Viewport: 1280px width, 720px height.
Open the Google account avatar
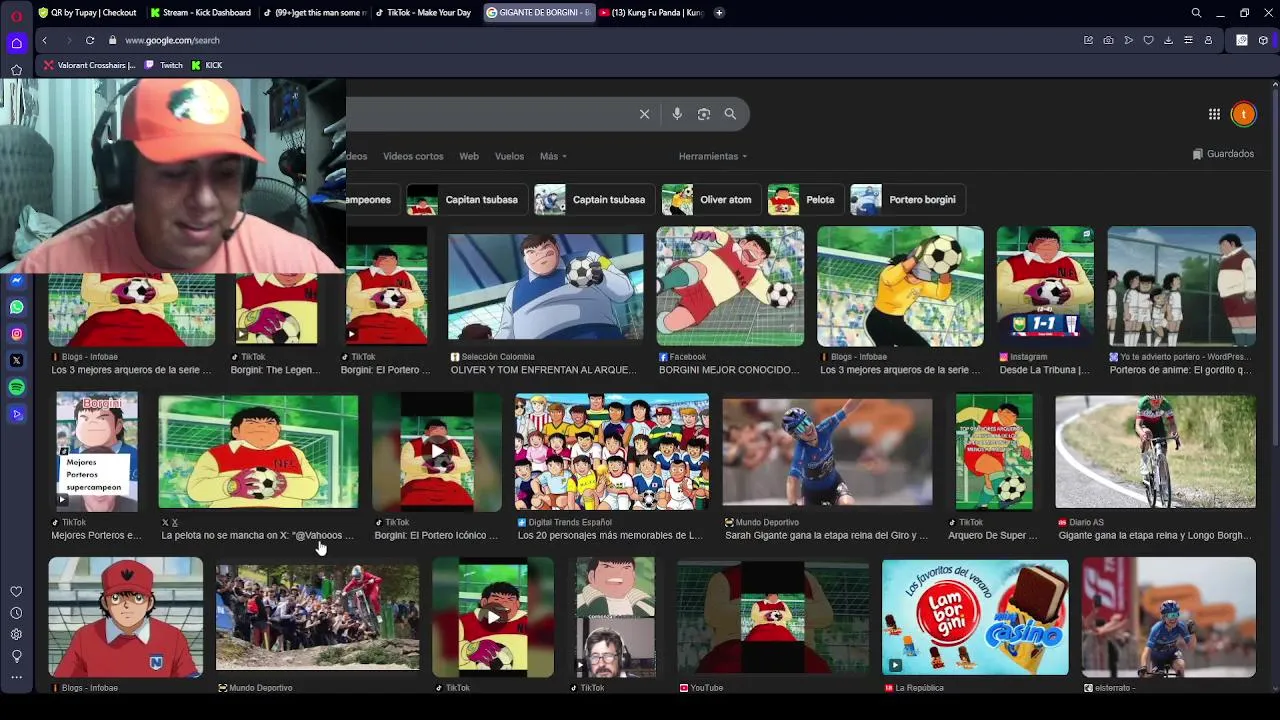pyautogui.click(x=1243, y=114)
